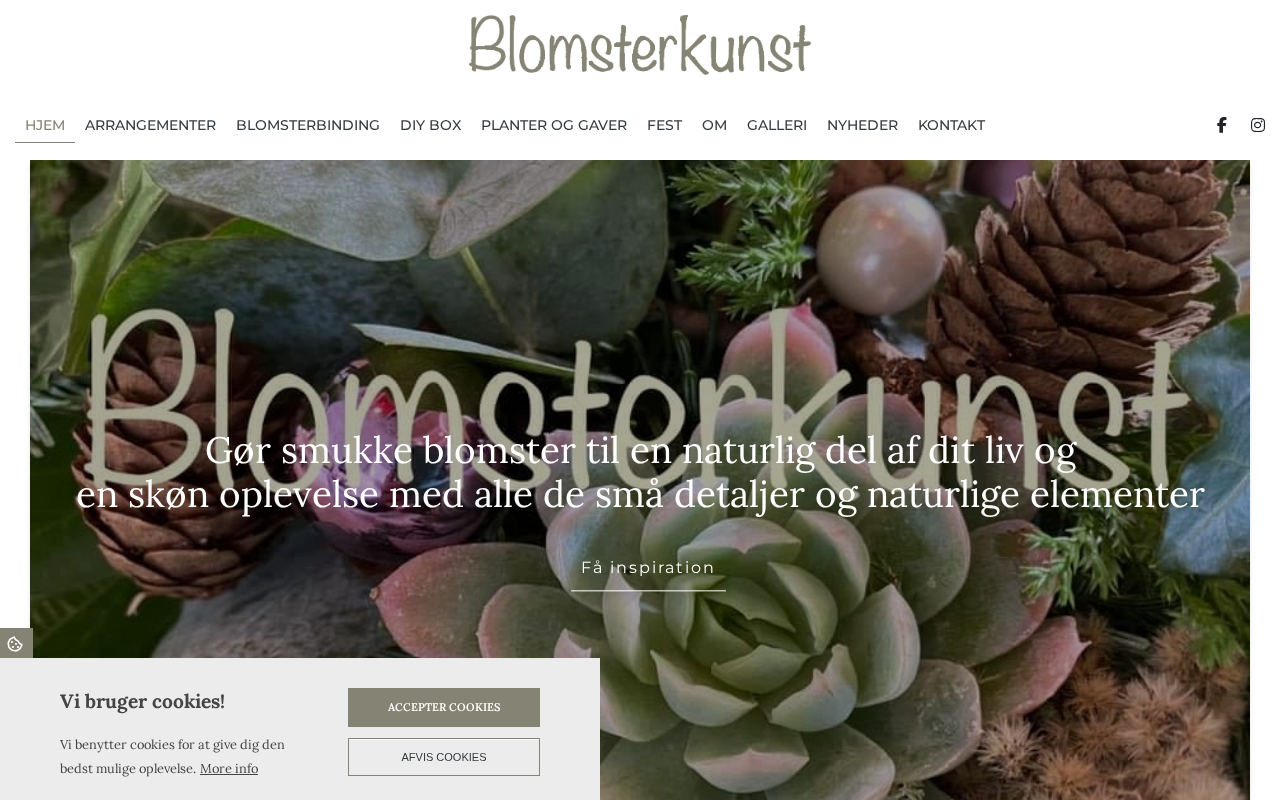Screen dimensions: 1280x800
Task: Open the DIY BOX page
Action: click(430, 125)
